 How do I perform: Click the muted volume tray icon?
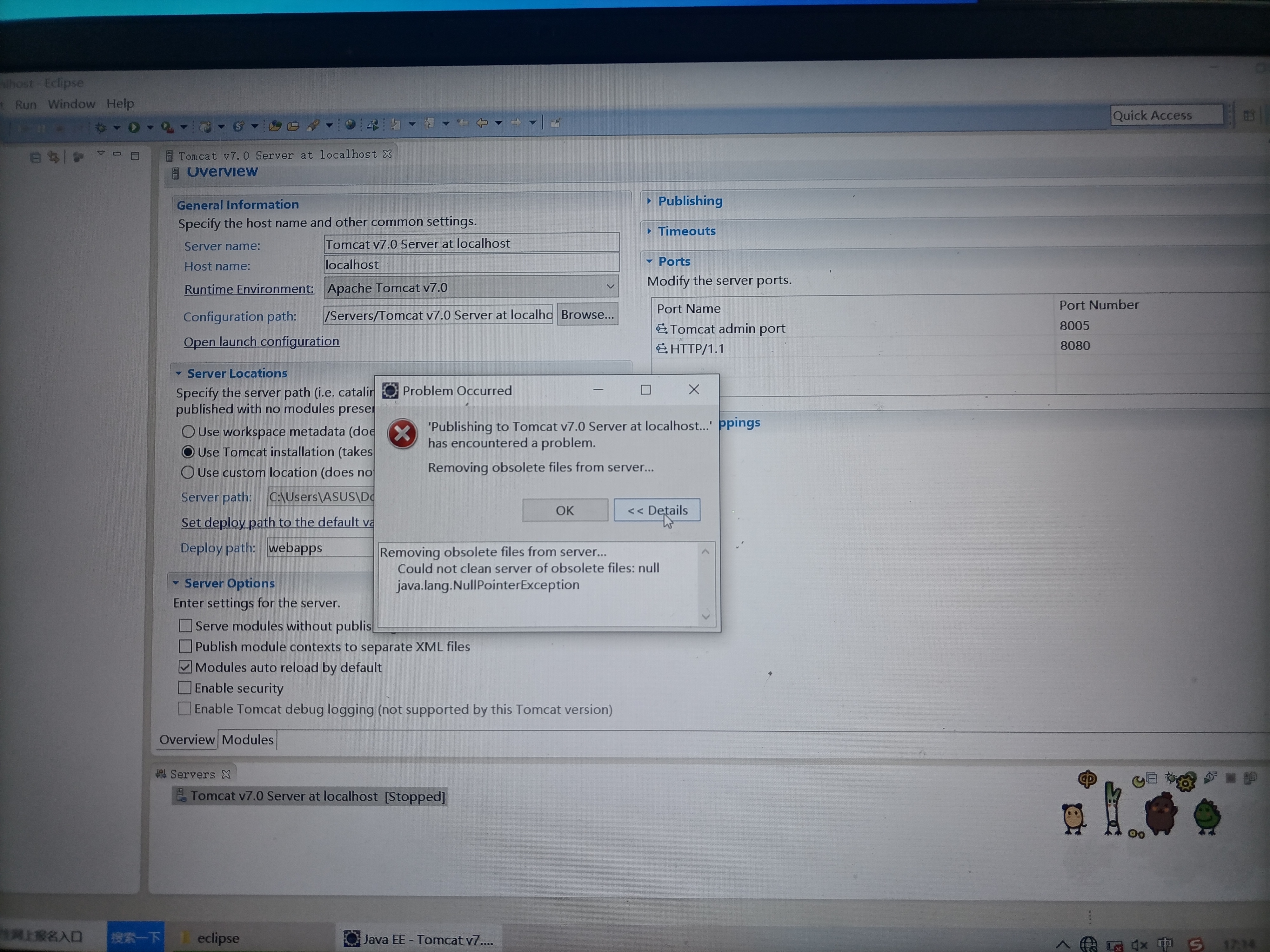pyautogui.click(x=1139, y=944)
